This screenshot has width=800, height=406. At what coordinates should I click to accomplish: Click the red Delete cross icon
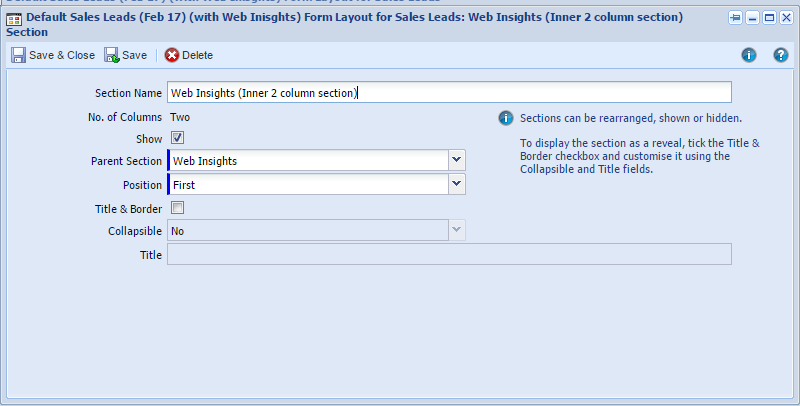[x=172, y=55]
